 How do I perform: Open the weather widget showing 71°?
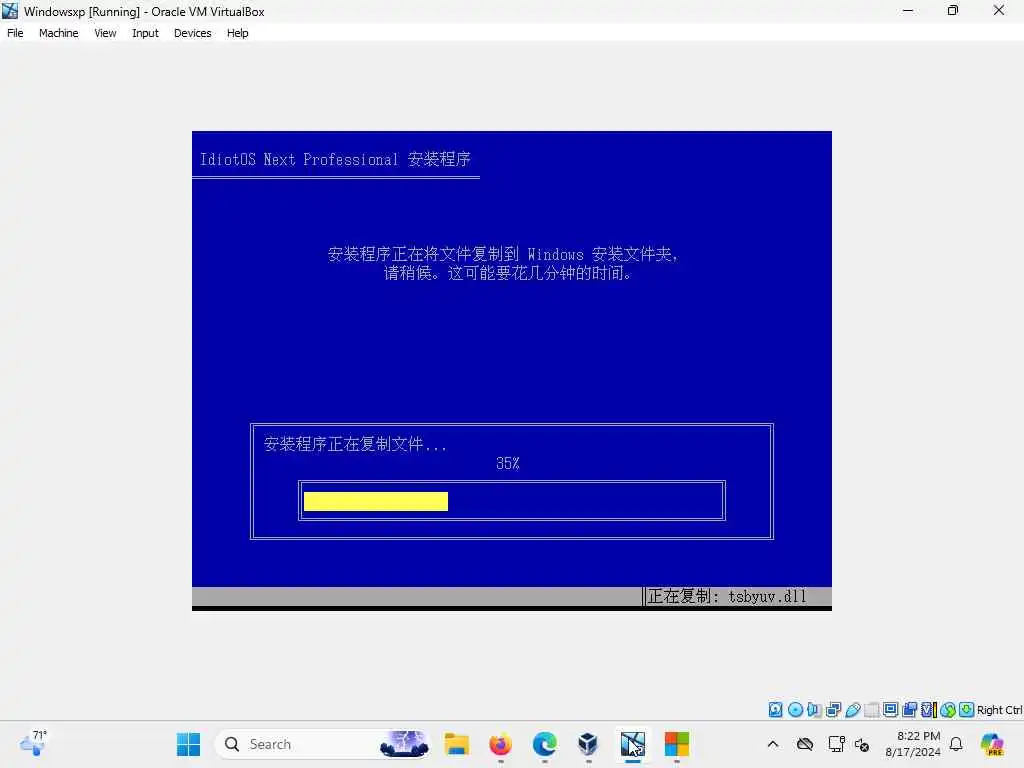pyautogui.click(x=33, y=743)
